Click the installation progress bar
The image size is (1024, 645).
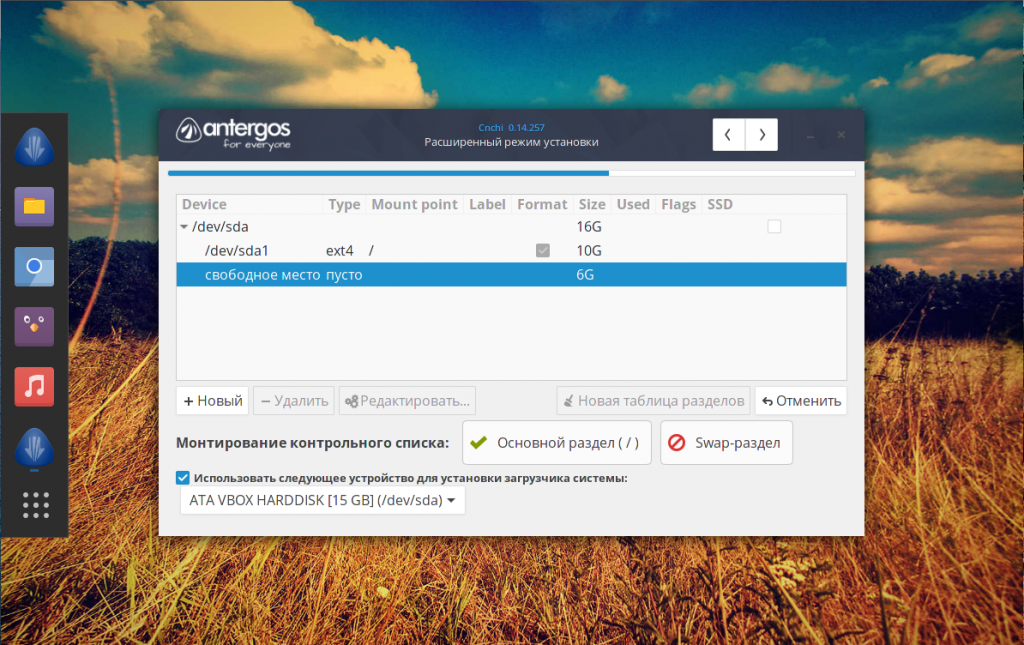(x=511, y=173)
